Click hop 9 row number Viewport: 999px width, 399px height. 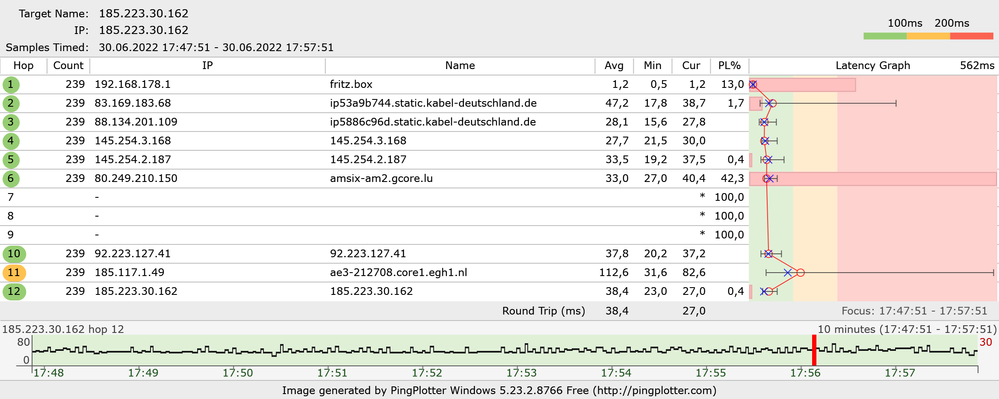click(10, 235)
